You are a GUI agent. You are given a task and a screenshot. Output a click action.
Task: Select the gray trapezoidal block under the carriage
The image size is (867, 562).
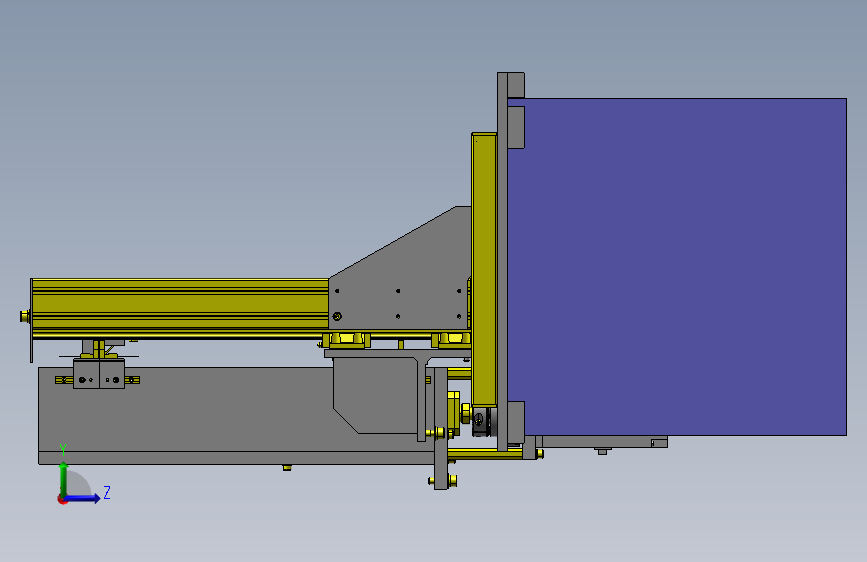[376, 395]
